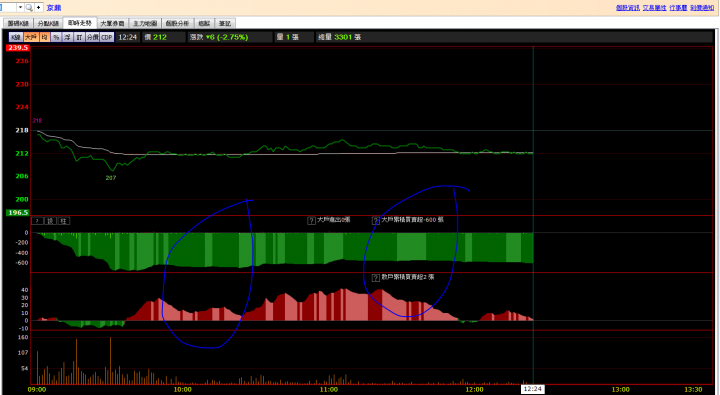Open the 個股分析 tab
Viewport: 720px width, 395px height.
177,23
